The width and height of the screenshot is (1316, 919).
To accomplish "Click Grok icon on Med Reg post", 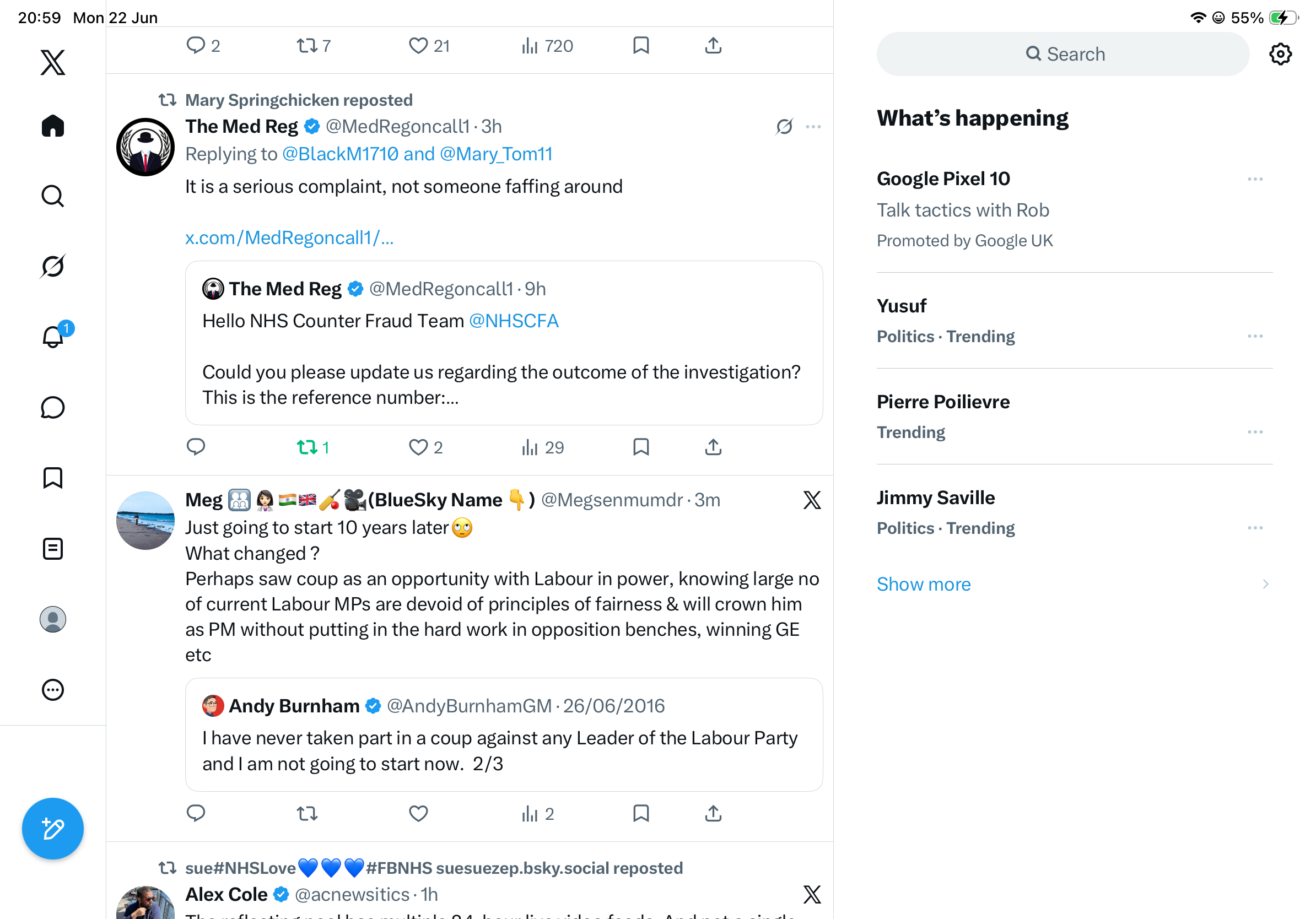I will (x=784, y=127).
